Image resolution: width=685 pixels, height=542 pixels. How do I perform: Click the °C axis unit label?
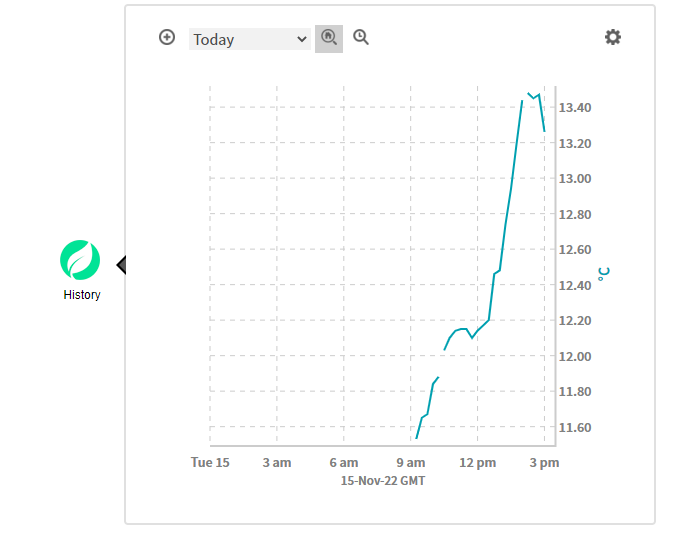[603, 274]
